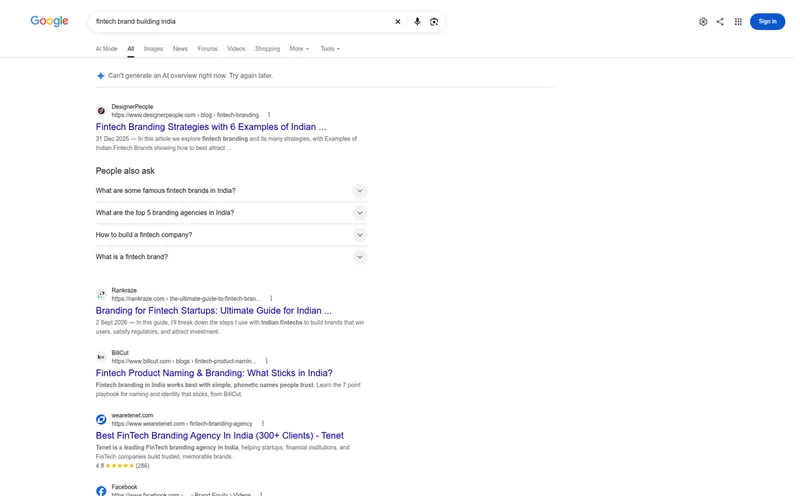Click the Sign in button
This screenshot has height=496, width=800.
click(767, 21)
